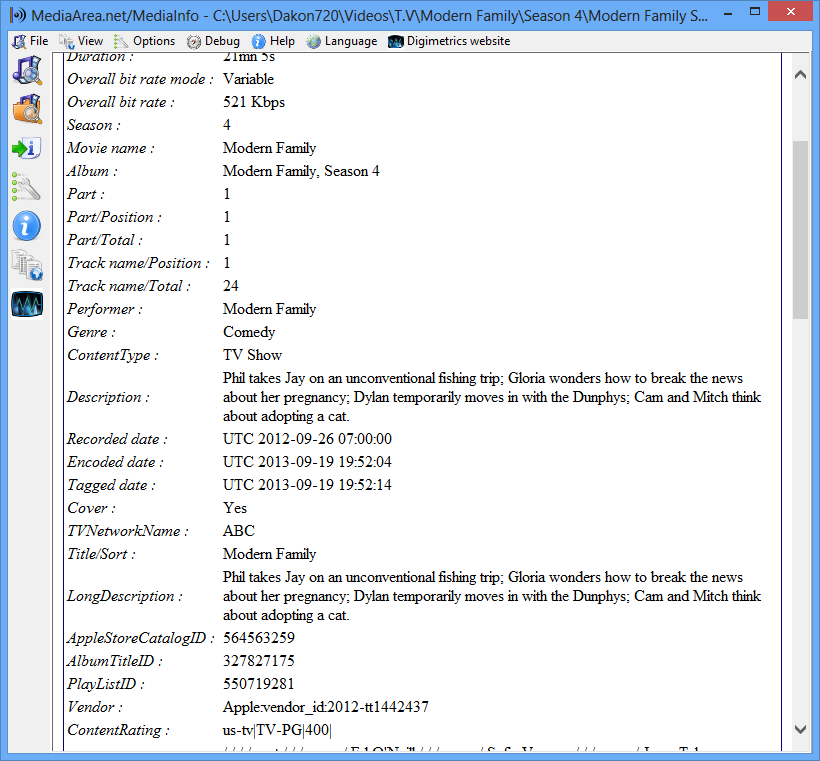Click the 'Description :' label

(108, 397)
